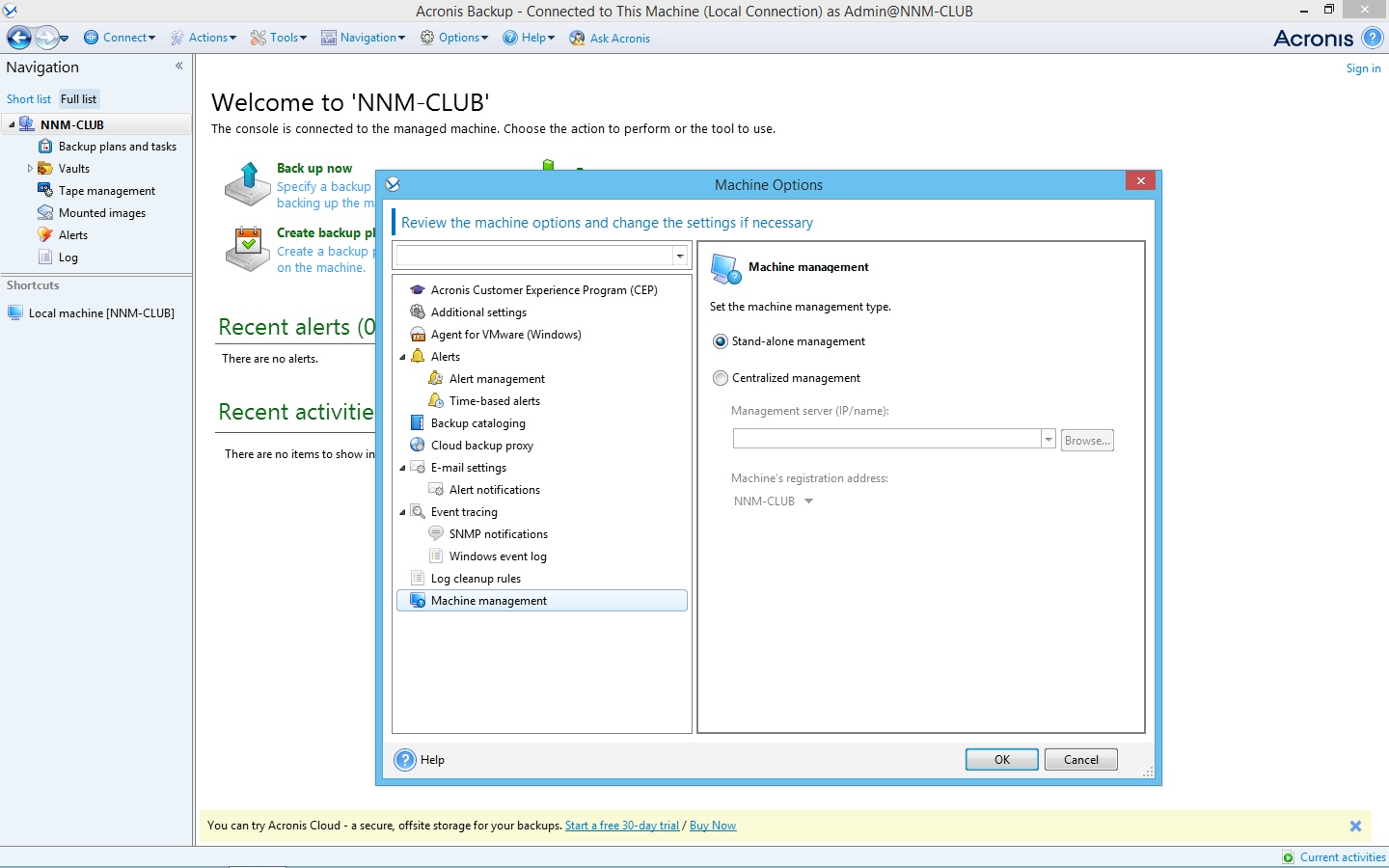This screenshot has height=868, width=1389.
Task: Click the Create backup plan calendar icon
Action: 248,249
